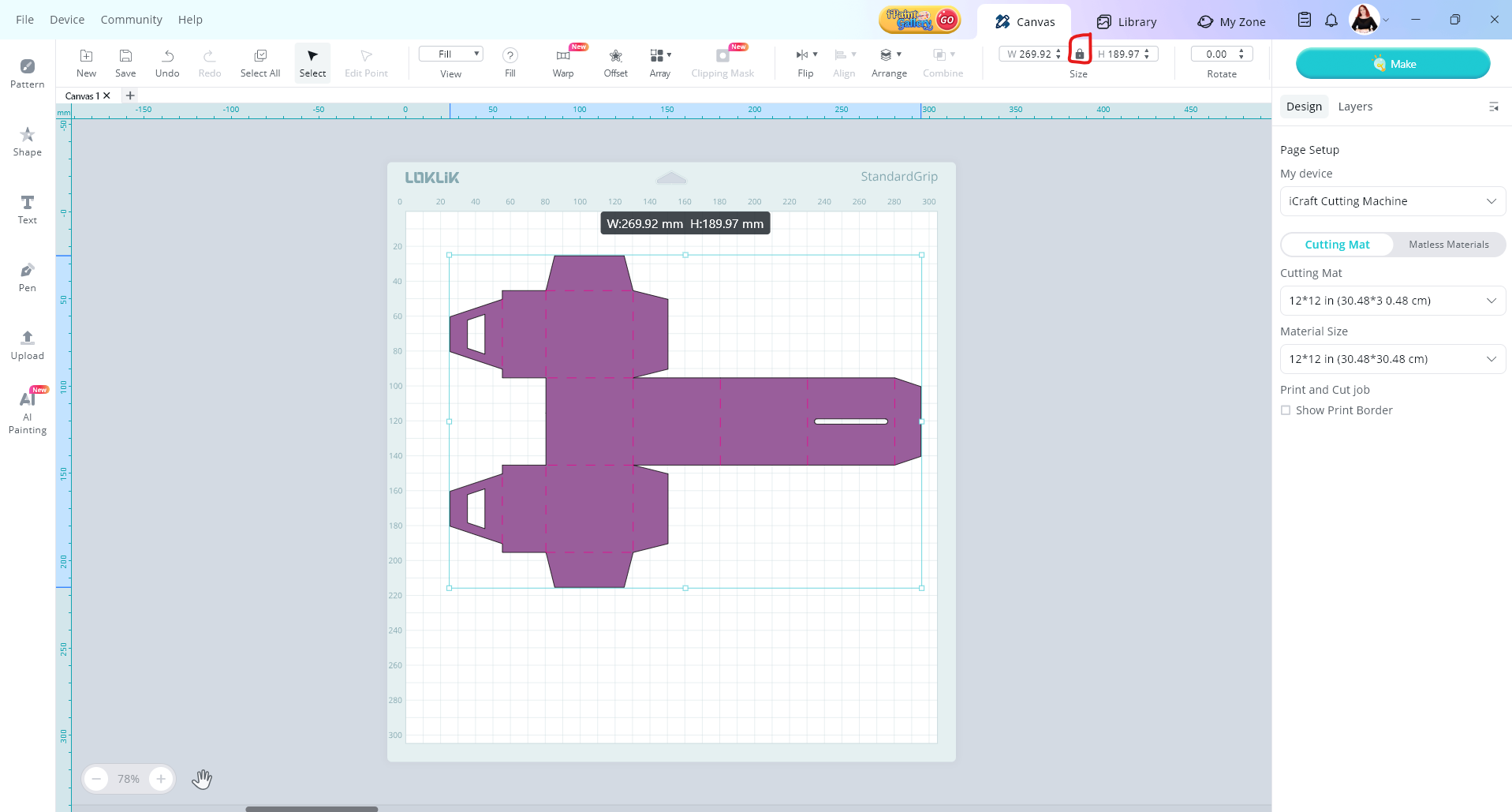This screenshot has width=1512, height=812.
Task: Toggle the aspect ratio lock
Action: click(1079, 54)
